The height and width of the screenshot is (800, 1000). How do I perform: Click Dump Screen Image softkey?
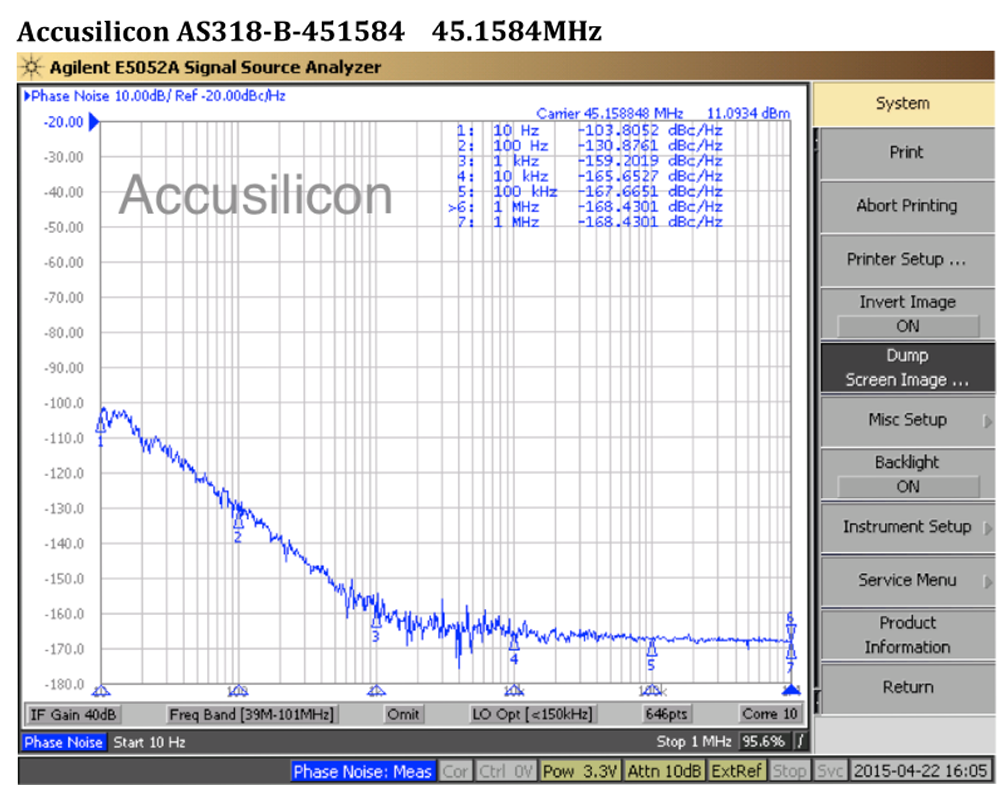click(x=906, y=367)
